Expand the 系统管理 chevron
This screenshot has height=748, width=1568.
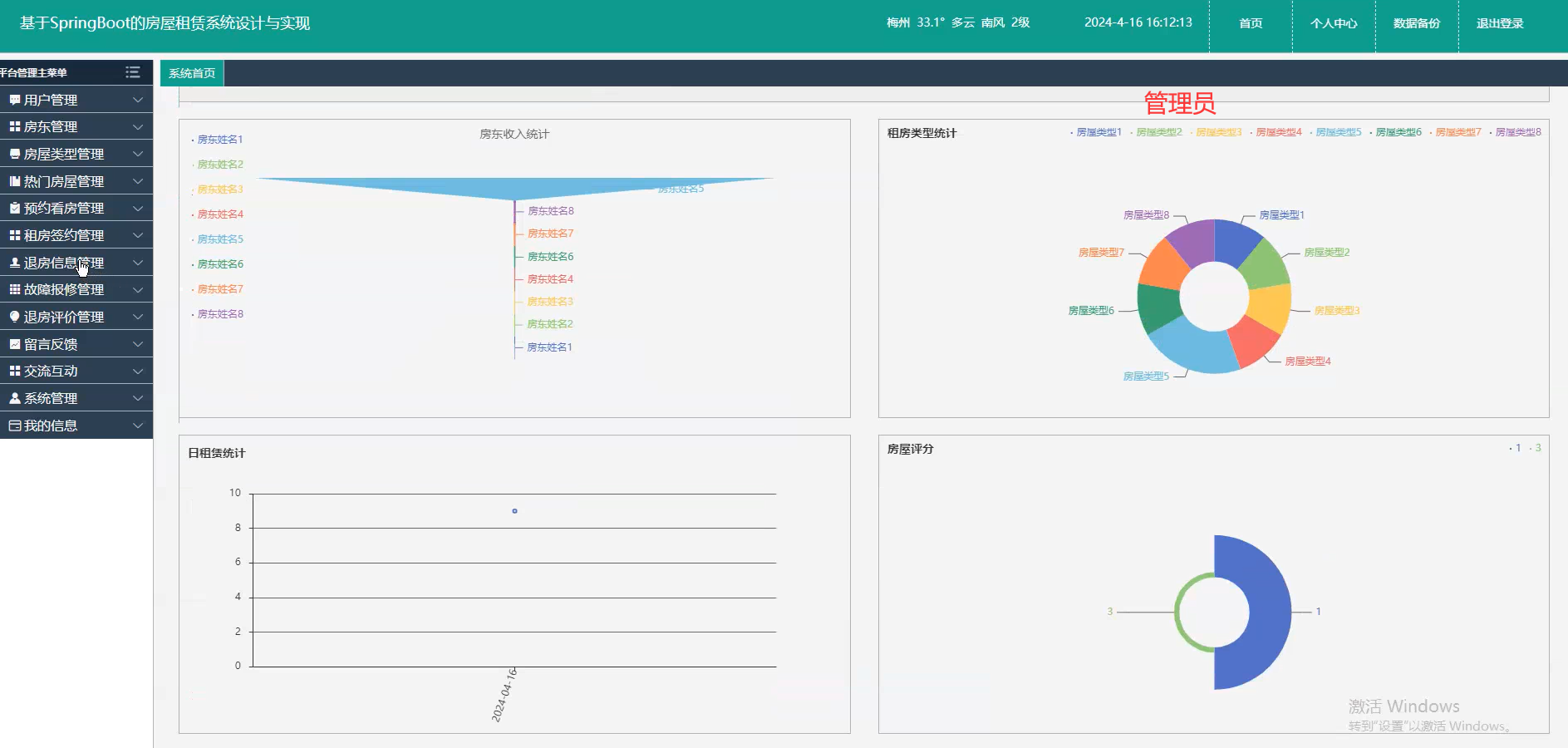[138, 398]
